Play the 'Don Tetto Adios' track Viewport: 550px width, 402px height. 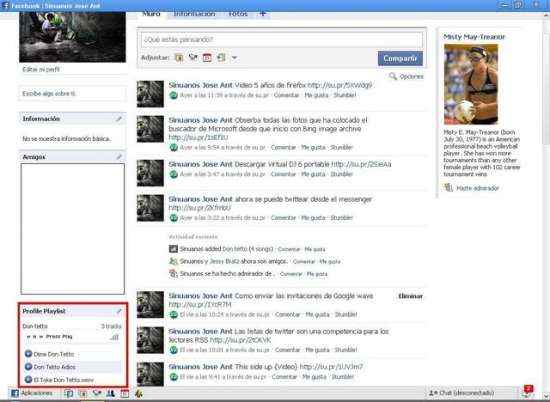click(50, 367)
